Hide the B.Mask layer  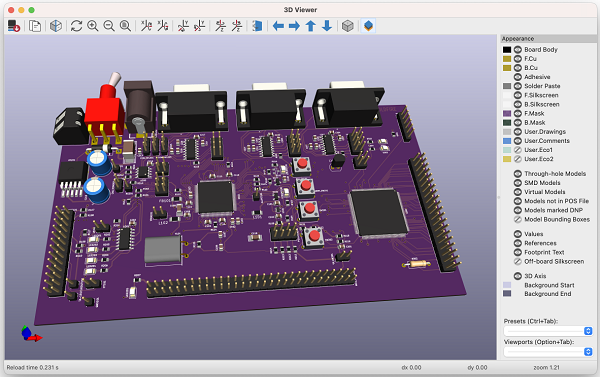tap(518, 122)
